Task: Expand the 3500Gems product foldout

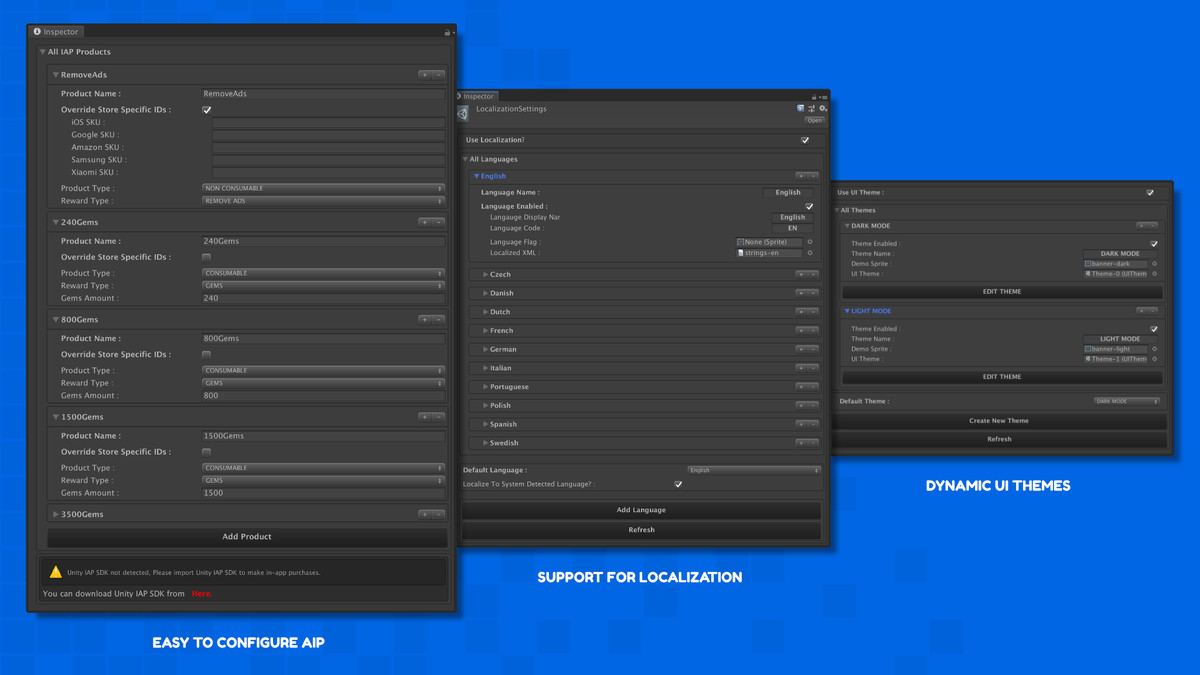Action: (x=56, y=514)
